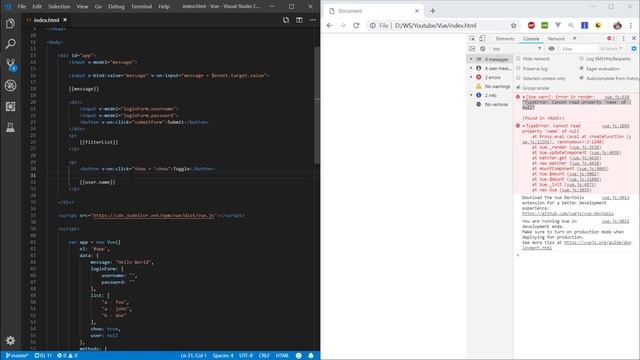Toggle the console sidebar panel button

coord(472,49)
